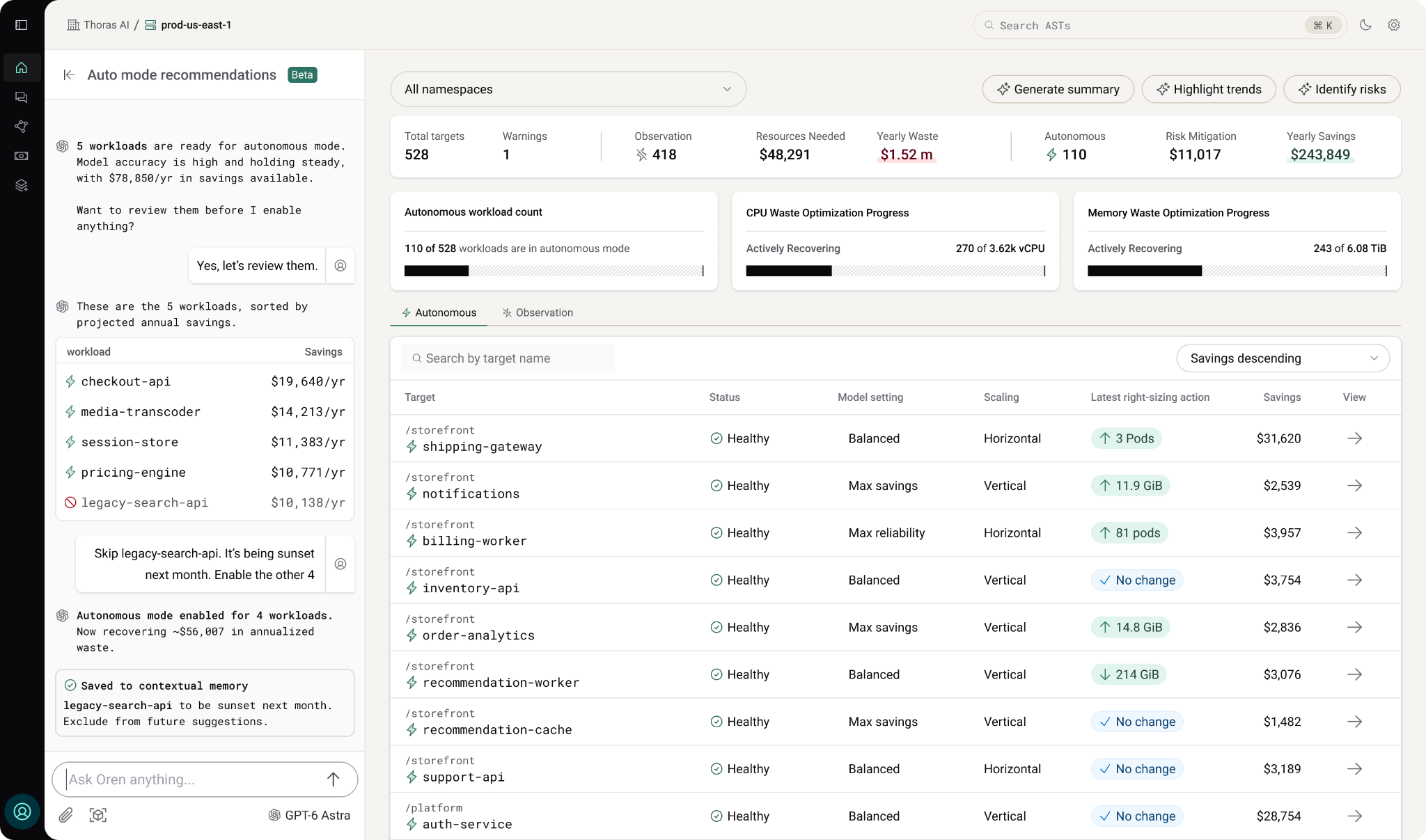This screenshot has width=1426, height=840.
Task: Select media-transcoder in the workload list
Action: click(205, 412)
